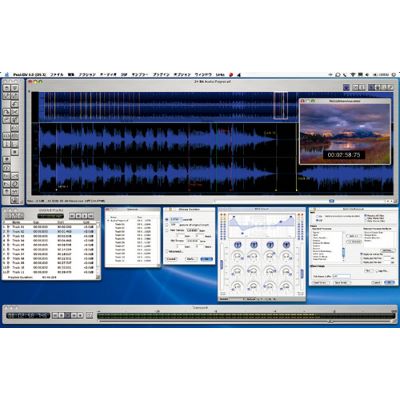Image resolution: width=400 pixels, height=400 pixels.
Task: Select the seconds radio button in Change Duration dialog
Action: 167,219
